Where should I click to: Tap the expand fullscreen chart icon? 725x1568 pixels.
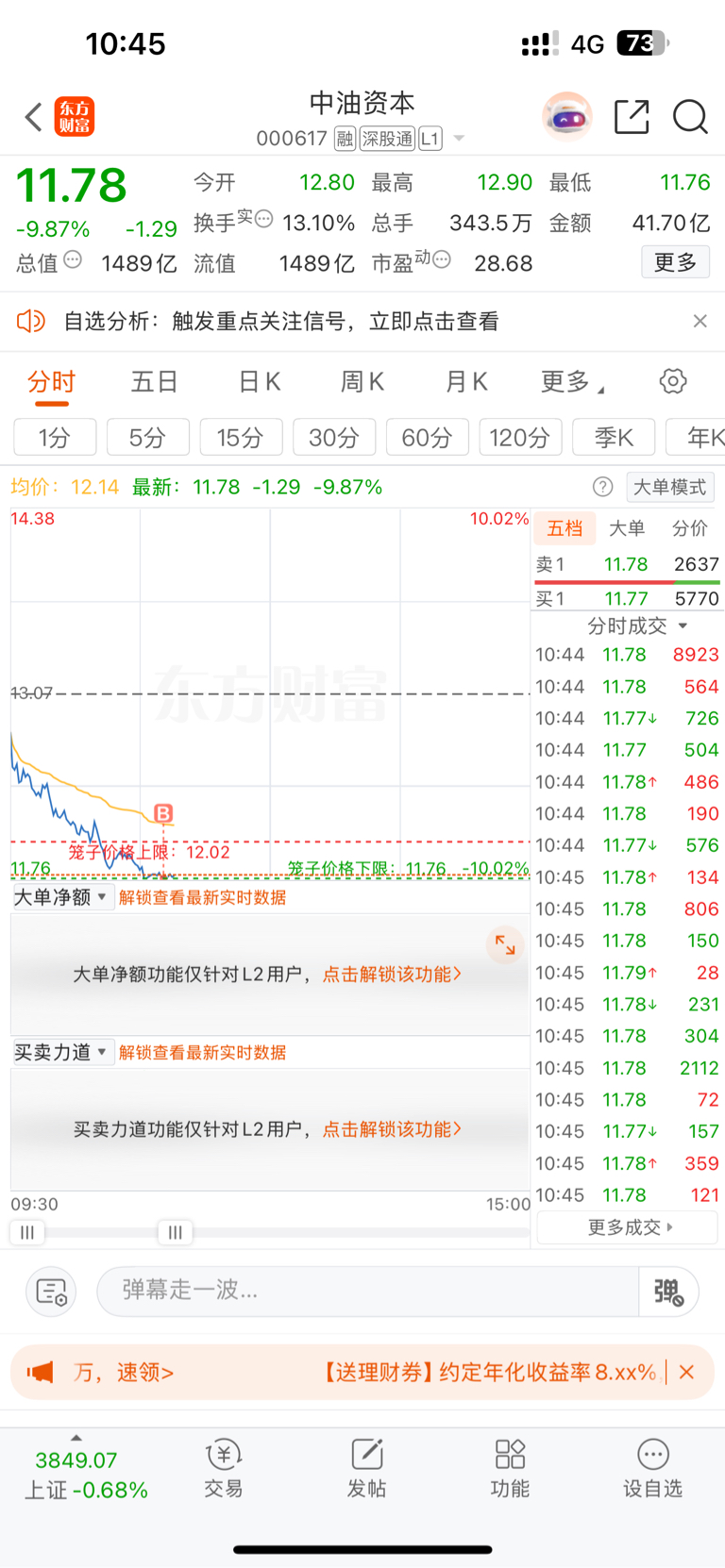pos(505,944)
